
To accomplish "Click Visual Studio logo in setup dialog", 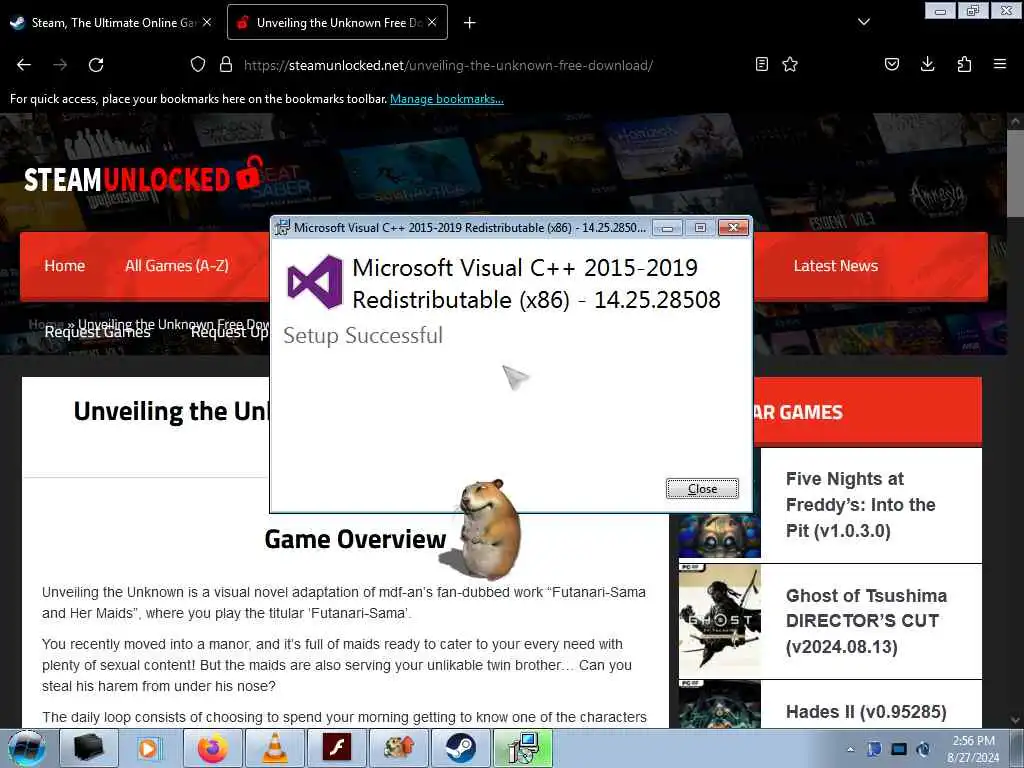I will [315, 281].
